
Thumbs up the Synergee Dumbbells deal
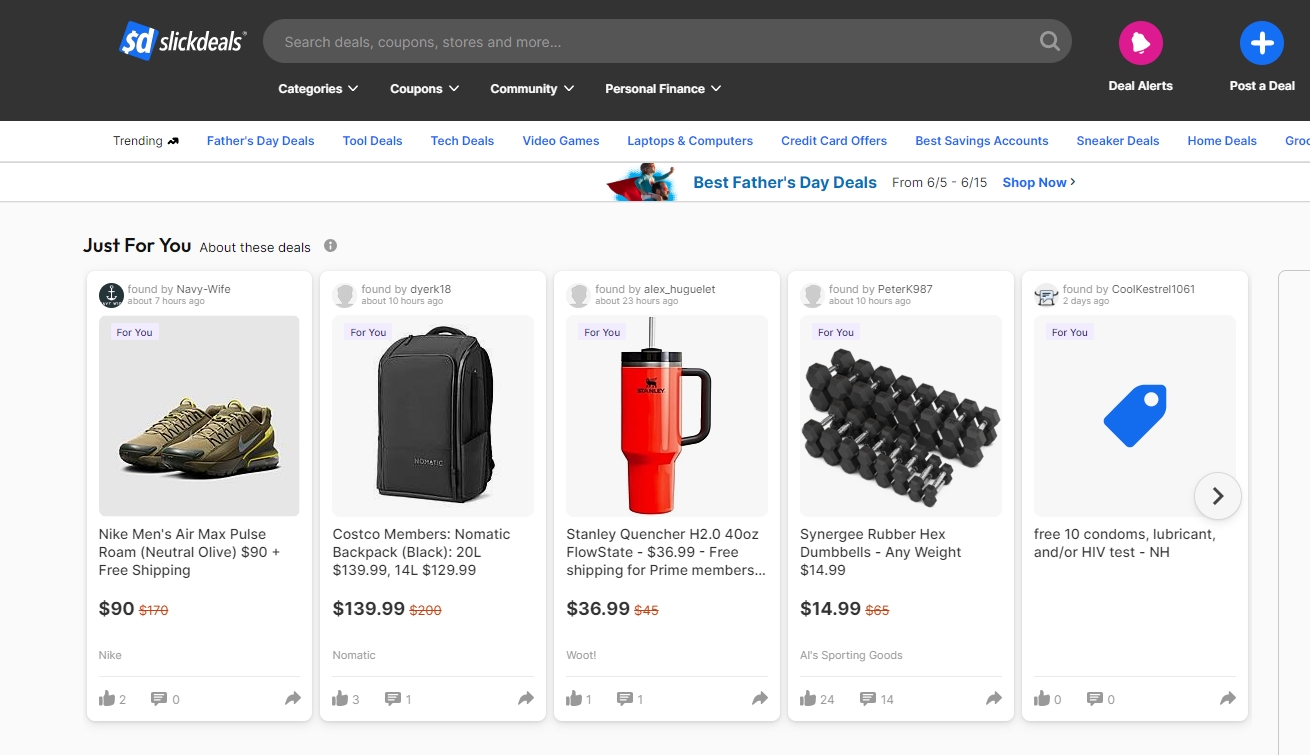(x=809, y=699)
